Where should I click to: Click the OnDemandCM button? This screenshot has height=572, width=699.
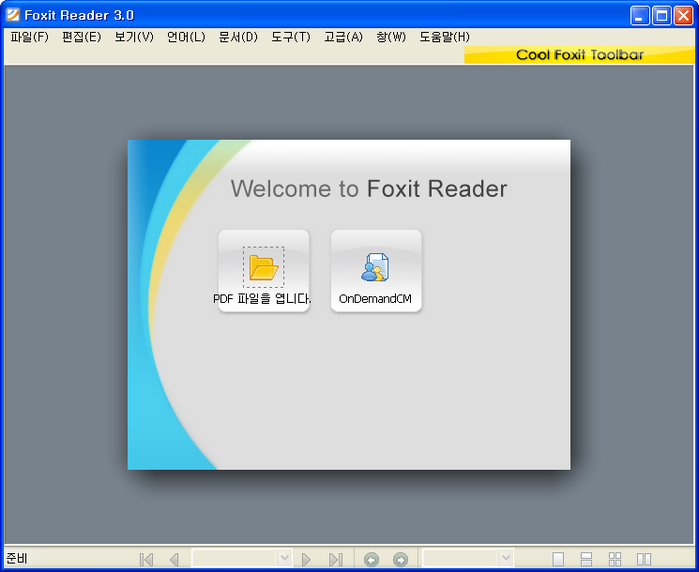pyautogui.click(x=376, y=271)
